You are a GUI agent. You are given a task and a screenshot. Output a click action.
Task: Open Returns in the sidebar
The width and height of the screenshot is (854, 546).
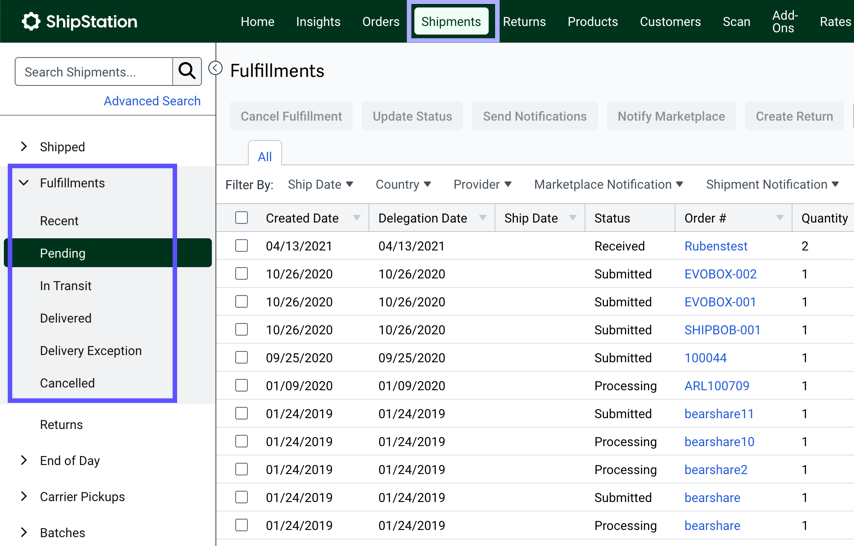[61, 424]
